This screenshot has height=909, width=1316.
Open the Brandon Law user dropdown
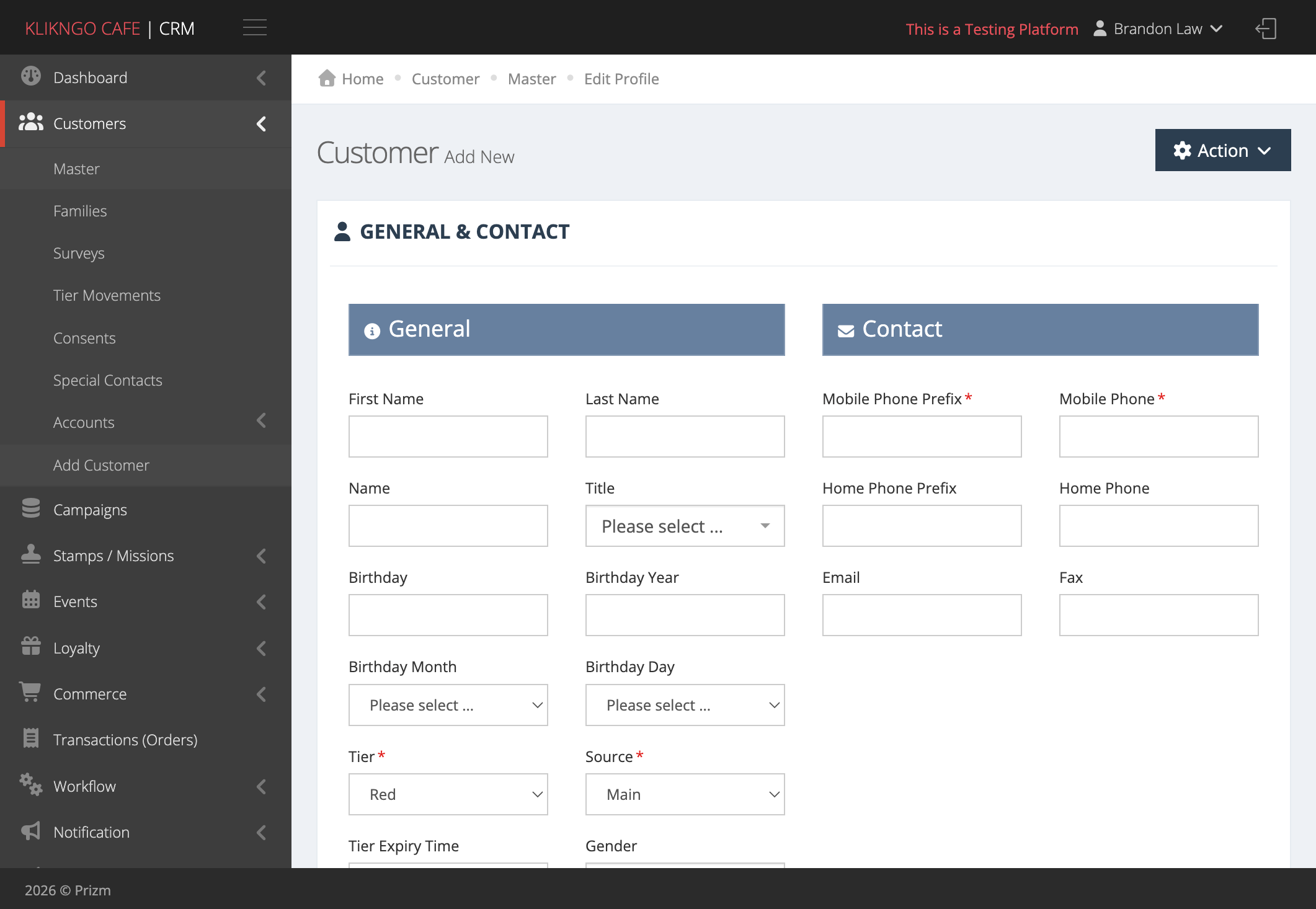pyautogui.click(x=1158, y=29)
